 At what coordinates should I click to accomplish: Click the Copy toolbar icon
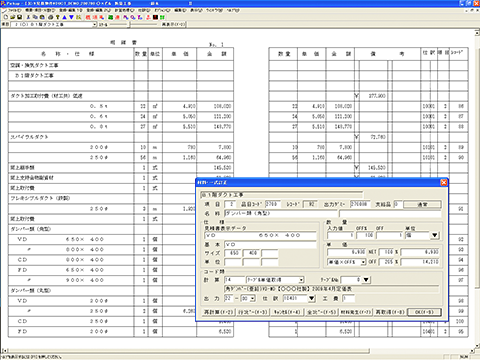(x=35, y=17)
